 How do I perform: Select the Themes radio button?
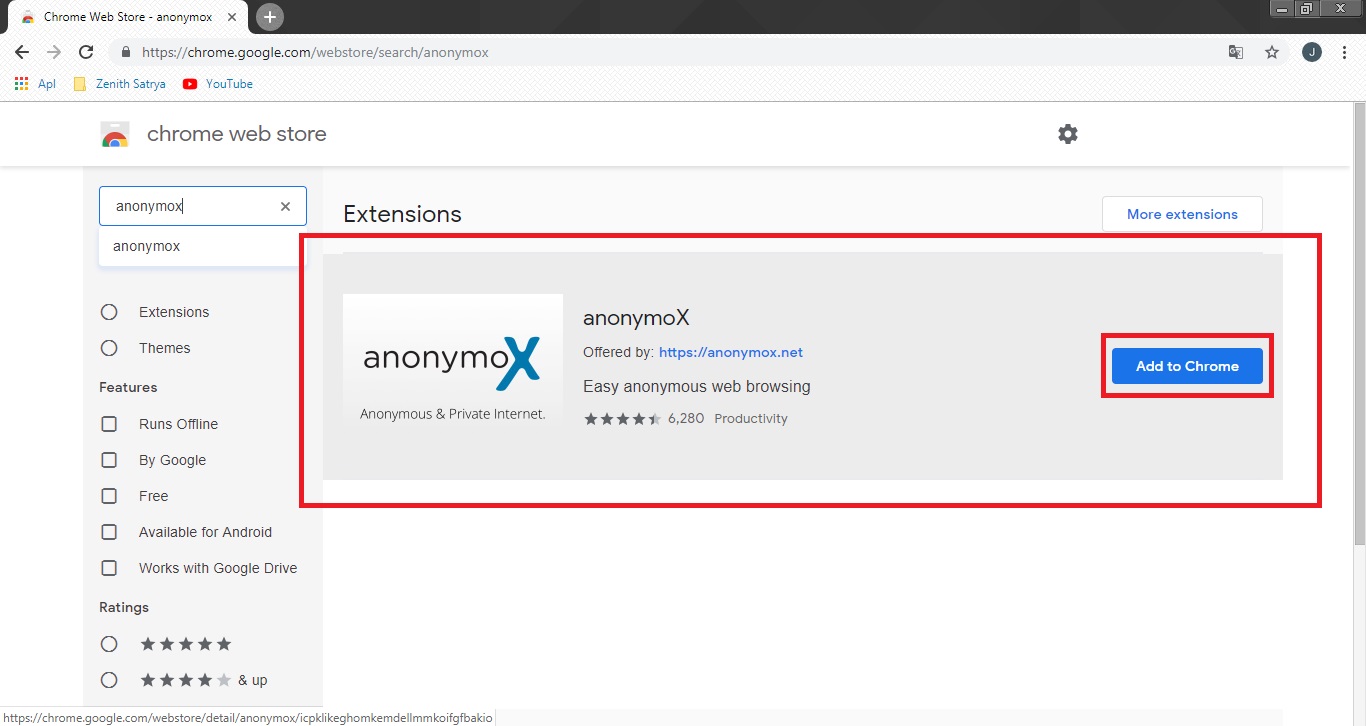(x=109, y=348)
